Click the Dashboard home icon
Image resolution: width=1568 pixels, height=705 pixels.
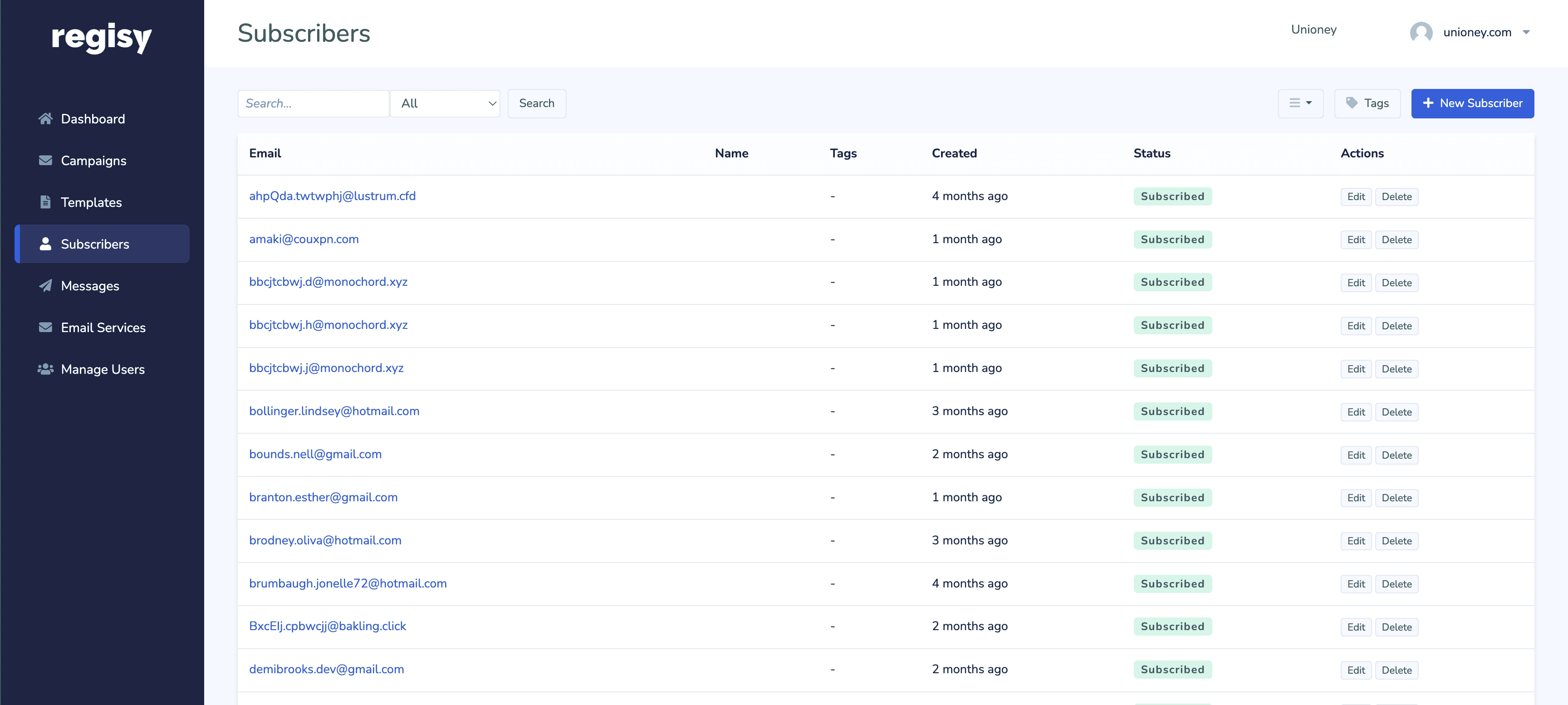click(x=45, y=119)
